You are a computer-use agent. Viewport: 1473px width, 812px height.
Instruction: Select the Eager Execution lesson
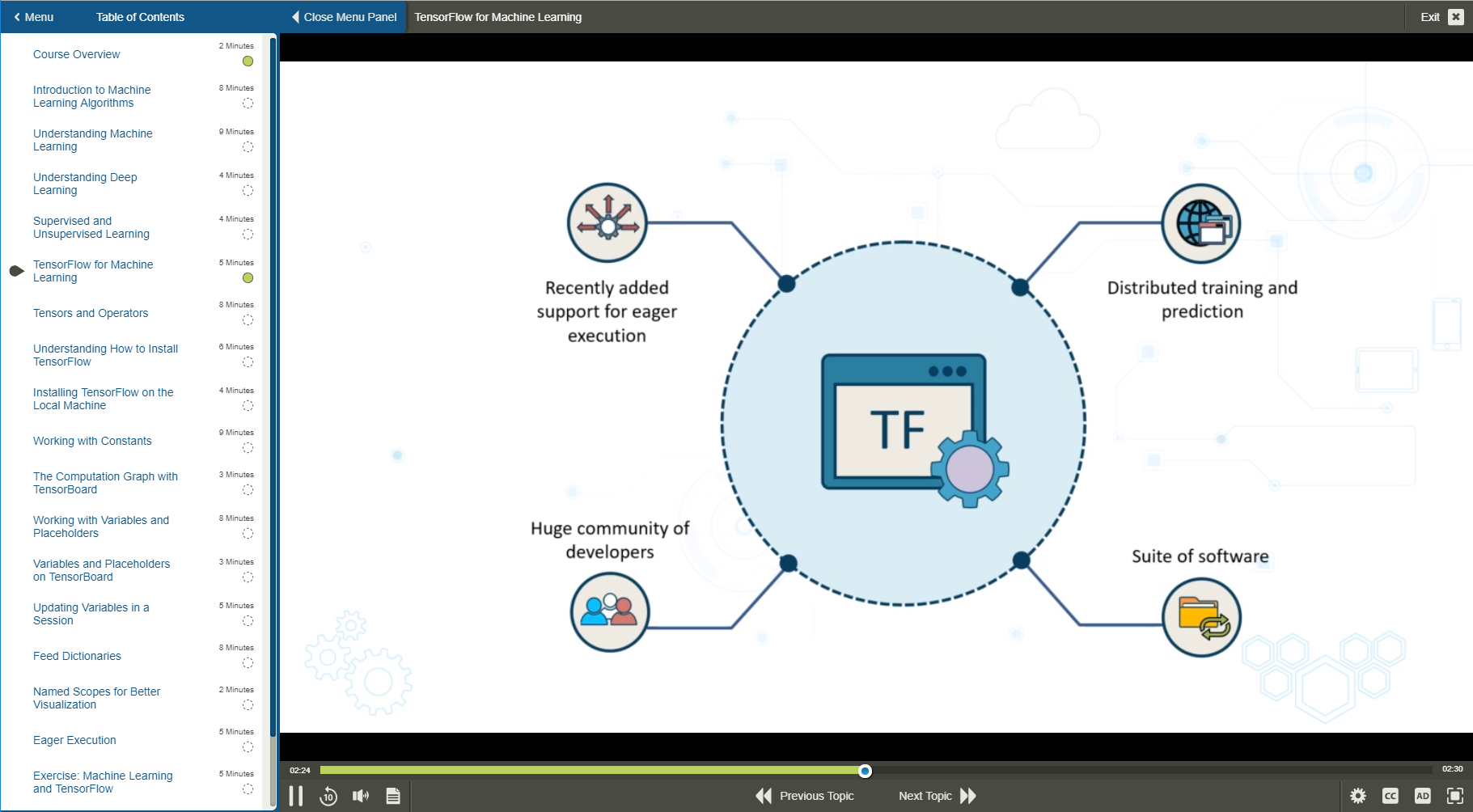(74, 740)
